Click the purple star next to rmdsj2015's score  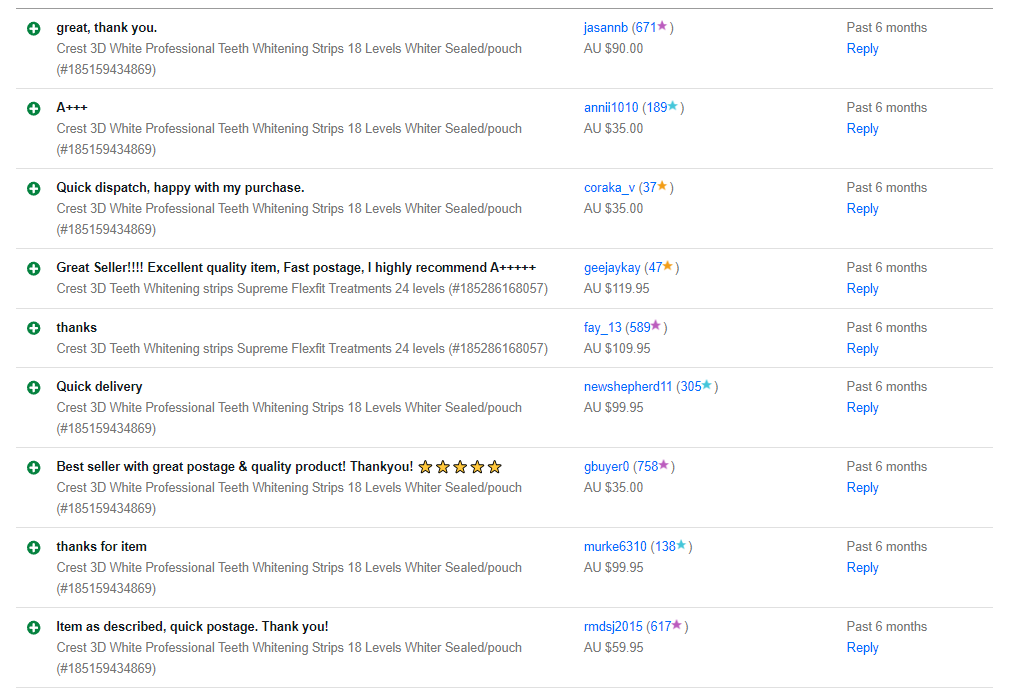(676, 625)
